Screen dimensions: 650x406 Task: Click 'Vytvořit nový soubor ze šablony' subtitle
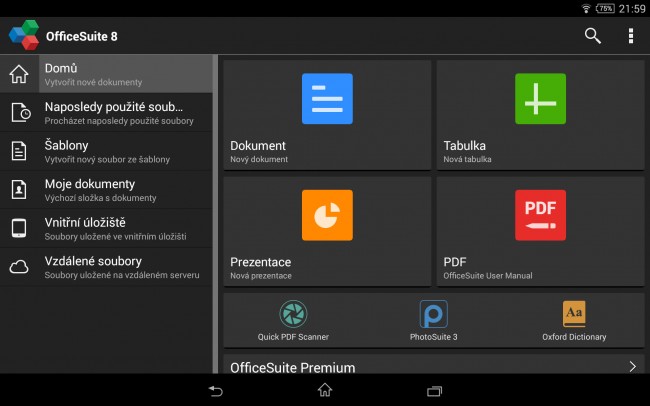pos(107,159)
